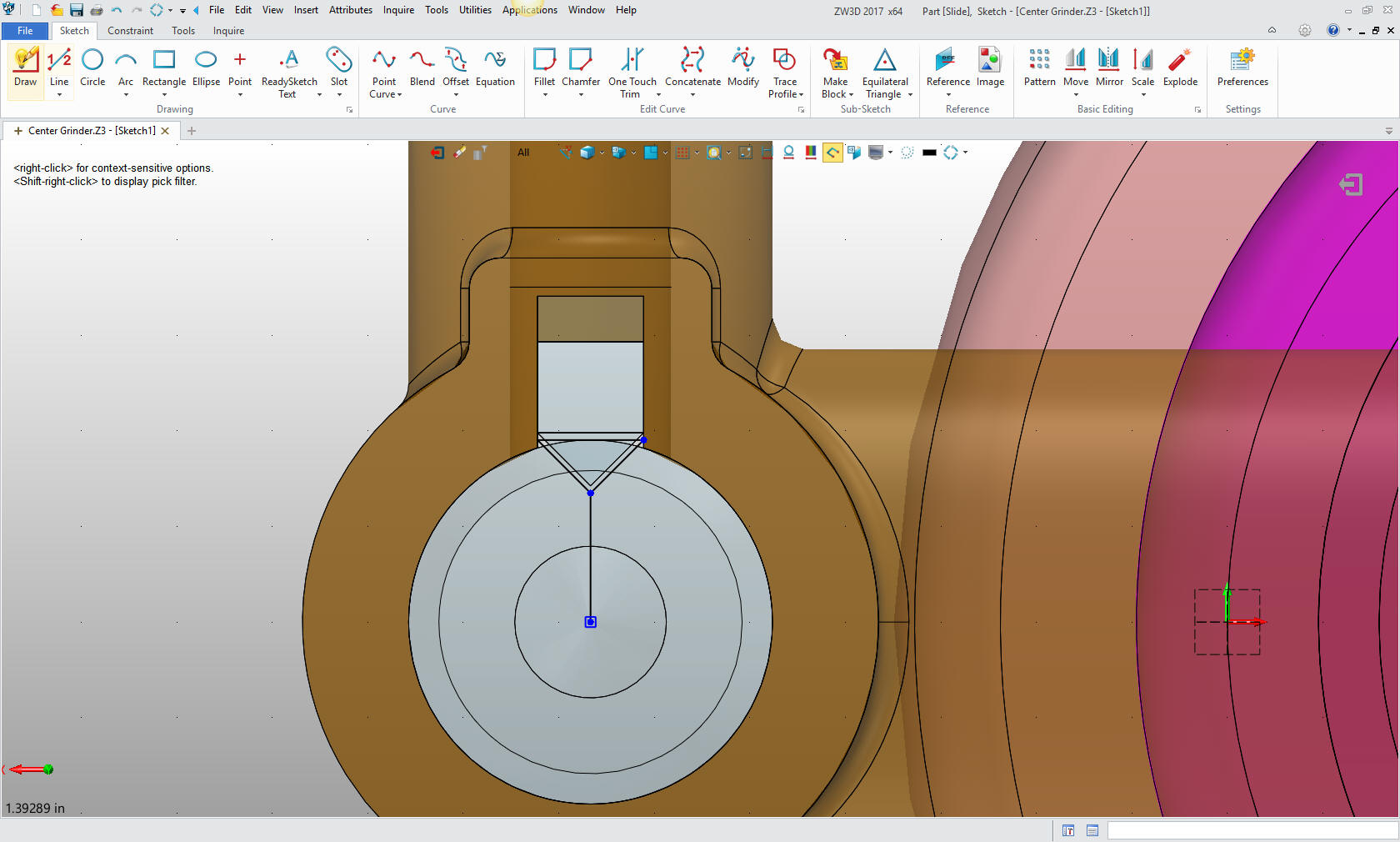Expand the Line tool dropdown arrow
This screenshot has height=842, width=1400.
tap(59, 95)
